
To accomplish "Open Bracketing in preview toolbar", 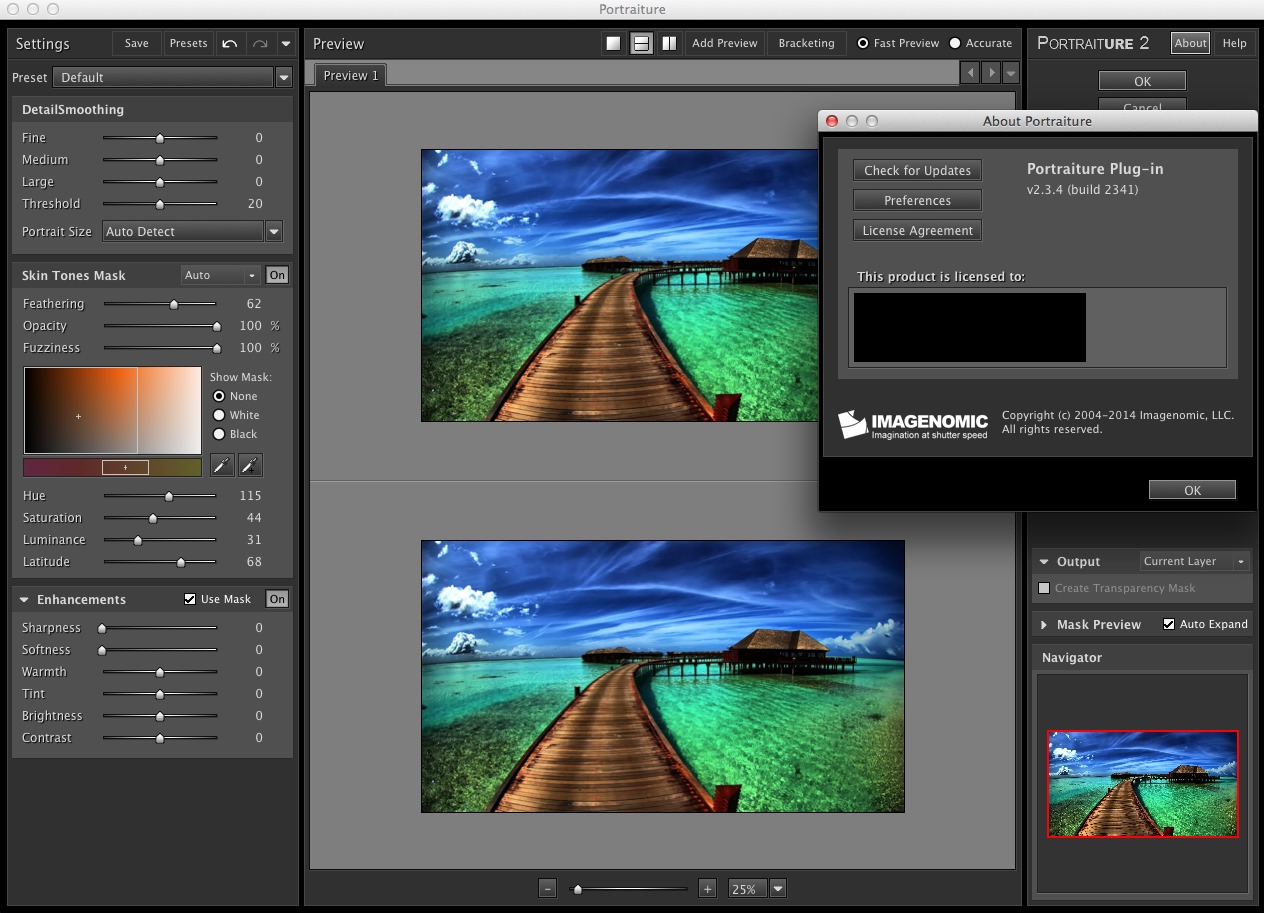I will click(x=806, y=43).
